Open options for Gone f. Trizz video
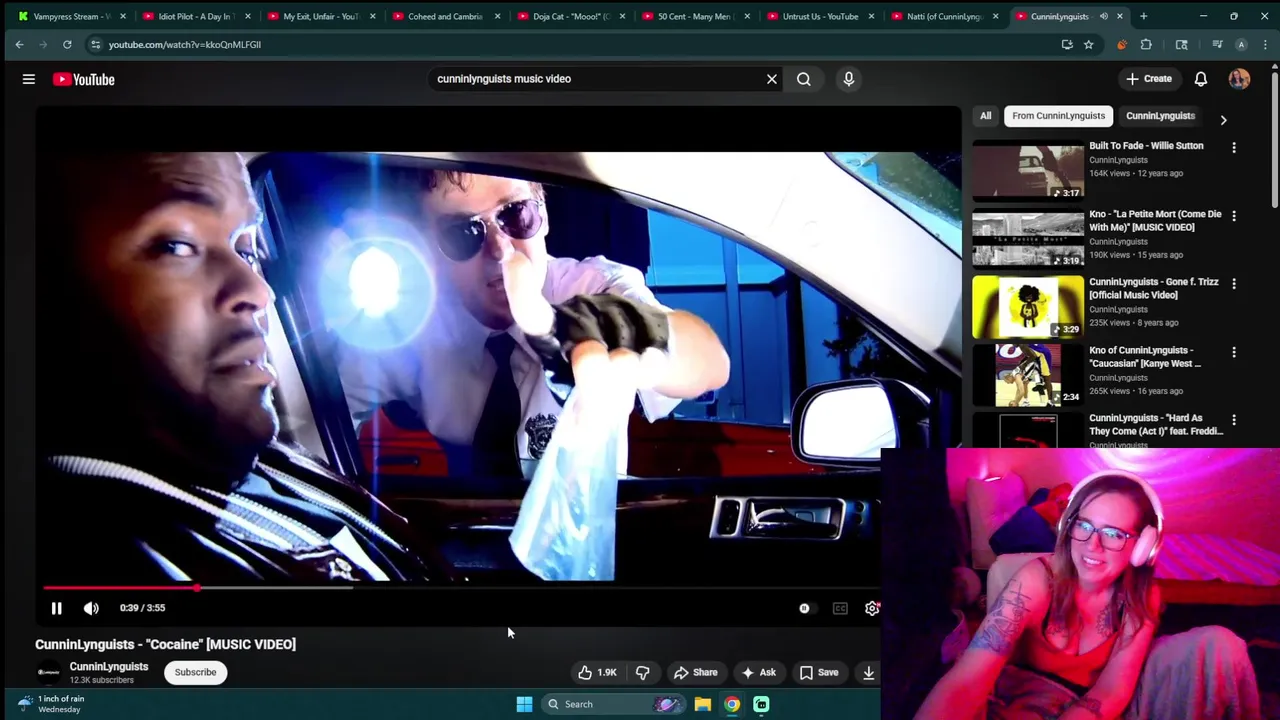 tap(1234, 284)
